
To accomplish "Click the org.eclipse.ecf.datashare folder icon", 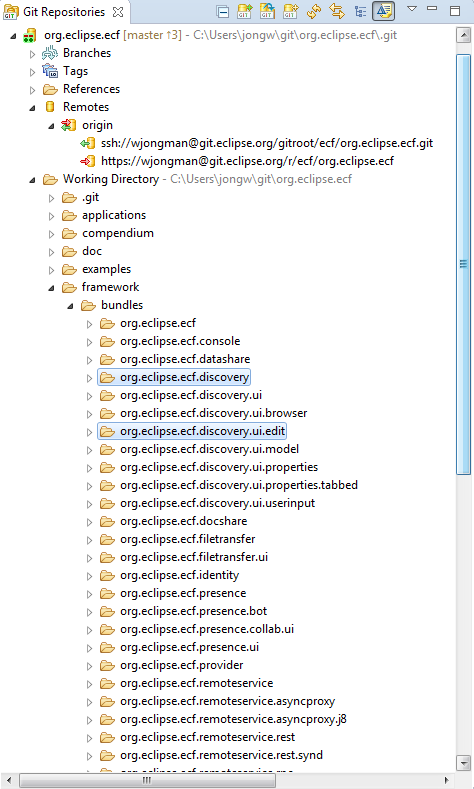I will coord(107,359).
